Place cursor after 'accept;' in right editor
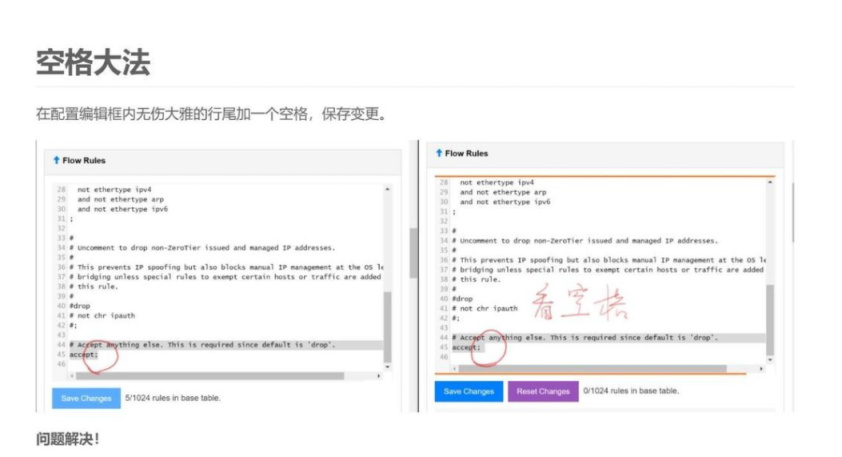 point(482,347)
